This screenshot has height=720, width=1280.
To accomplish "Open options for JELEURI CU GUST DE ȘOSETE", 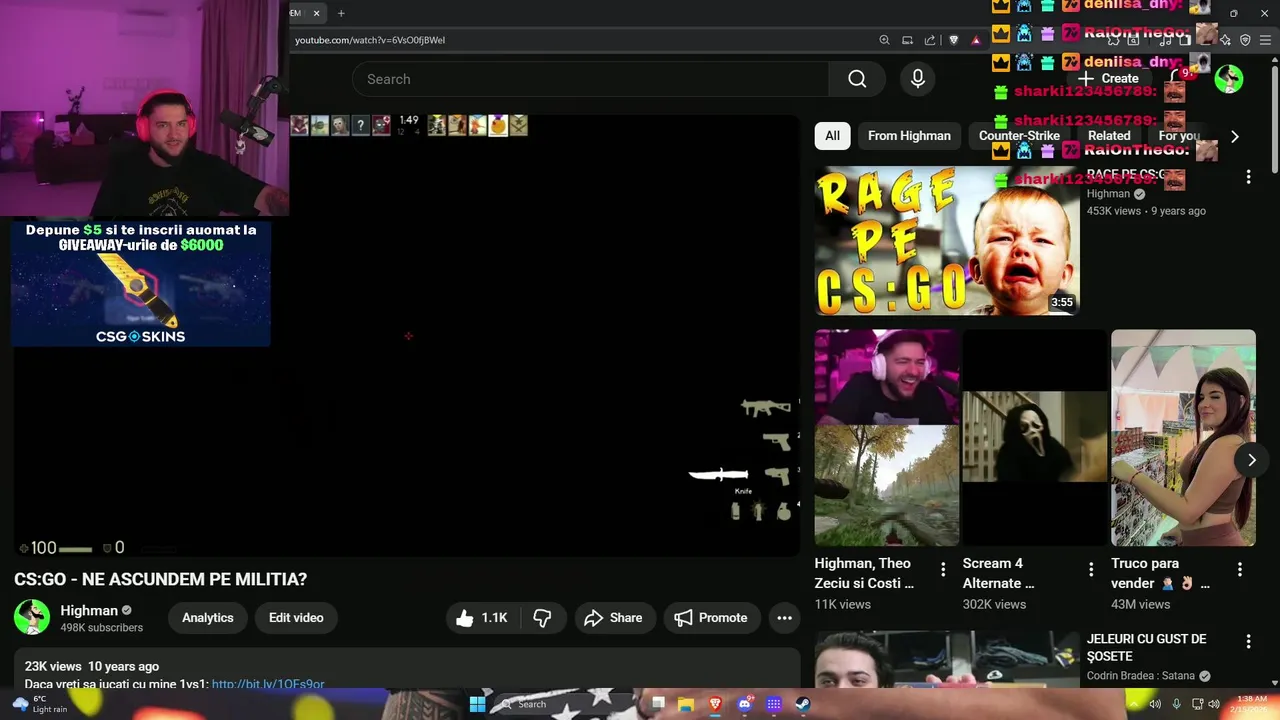I will (x=1248, y=641).
